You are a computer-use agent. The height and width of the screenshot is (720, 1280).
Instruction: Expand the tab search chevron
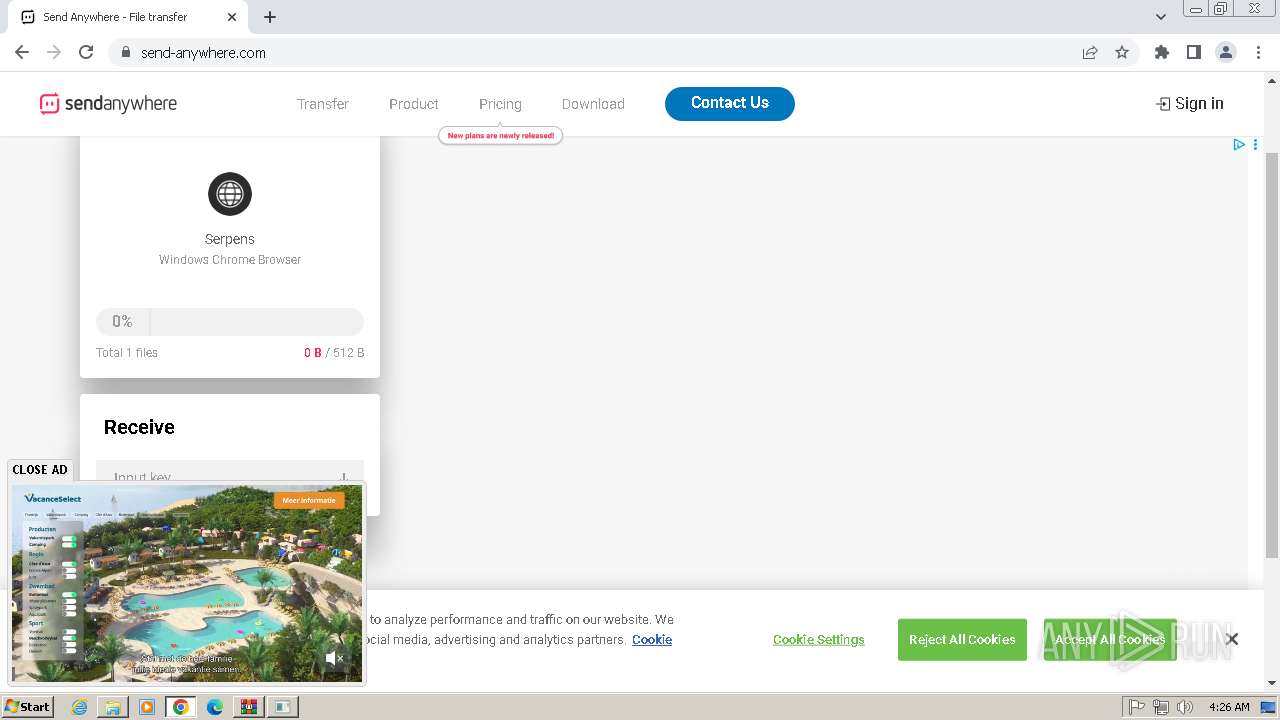1161,16
